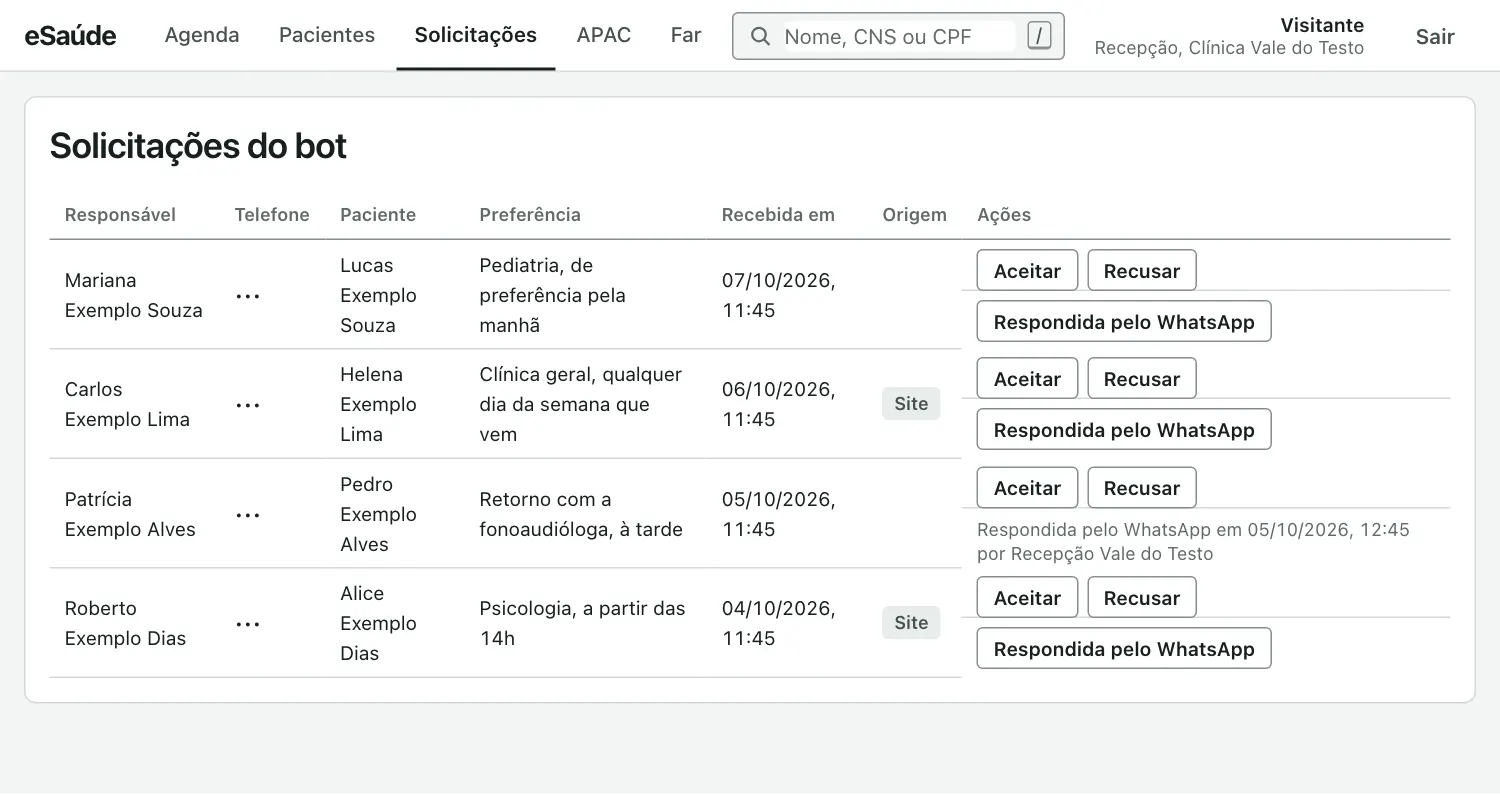Viewport: 1500px width, 794px height.
Task: Click the Origem column header
Action: point(914,215)
